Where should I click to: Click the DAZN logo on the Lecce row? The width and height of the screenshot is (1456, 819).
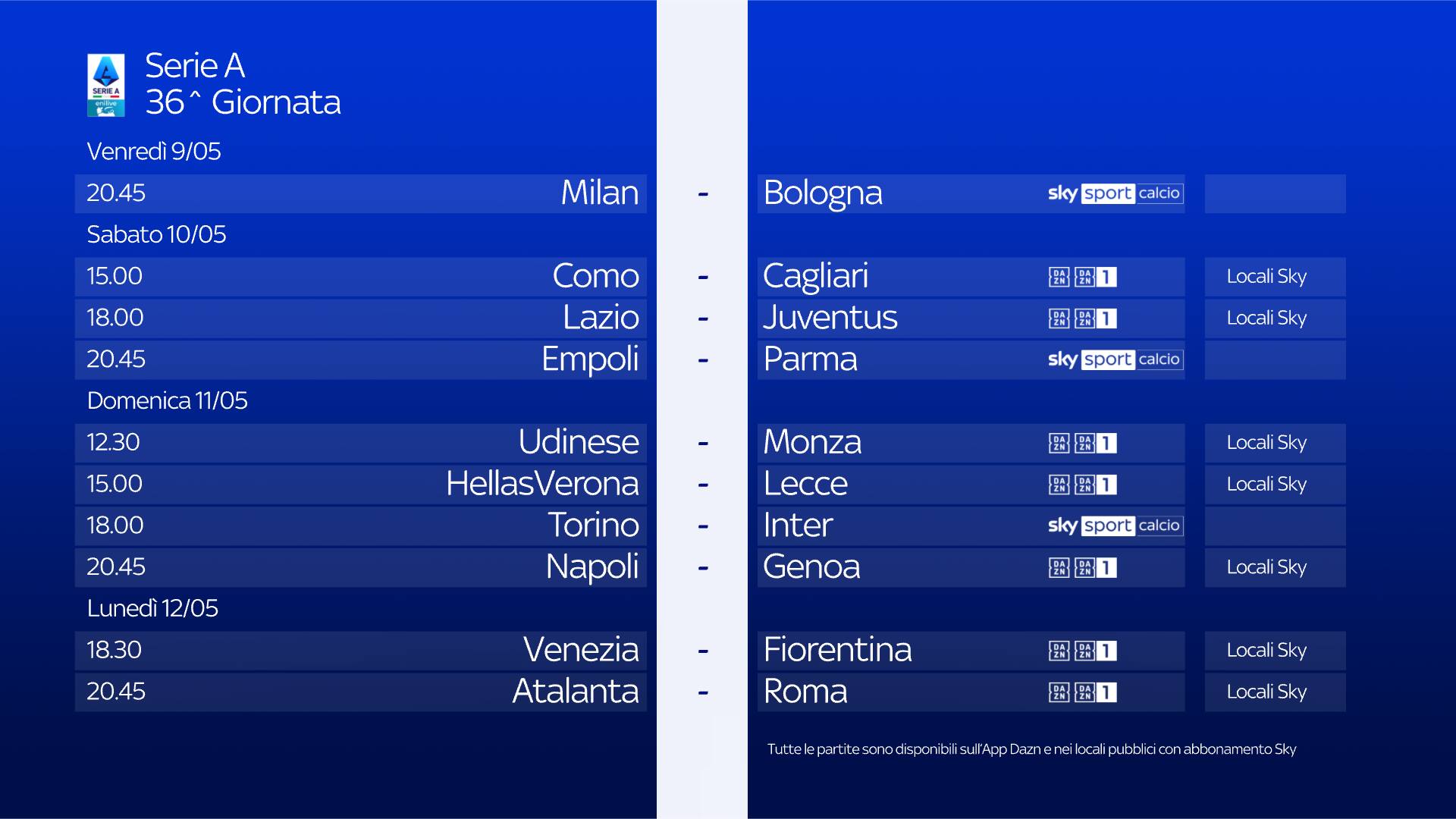tap(1059, 485)
